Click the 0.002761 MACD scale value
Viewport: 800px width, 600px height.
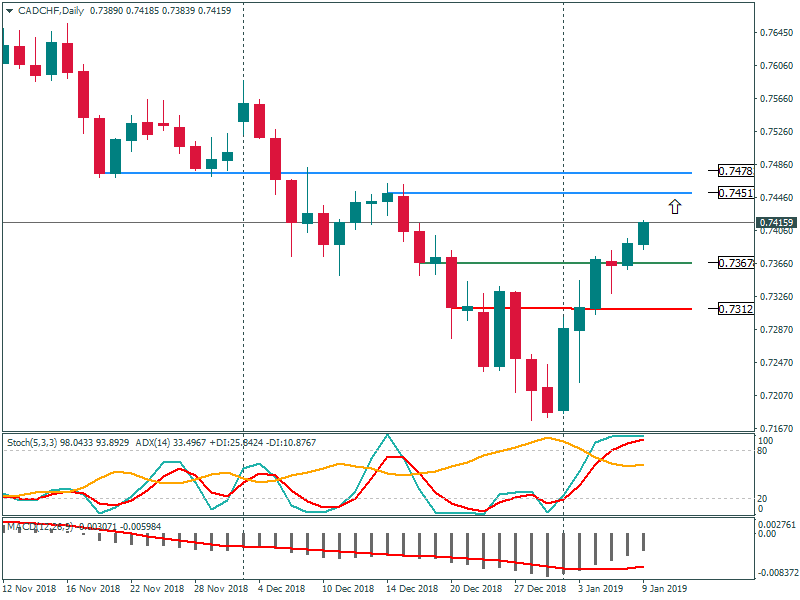(777, 524)
